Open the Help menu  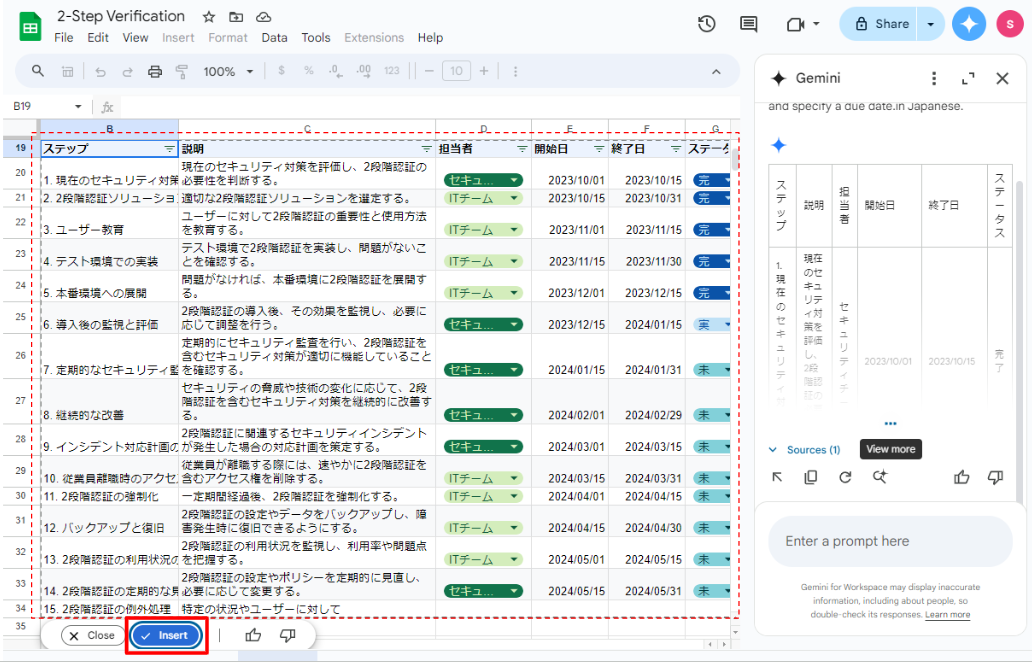[x=430, y=38]
